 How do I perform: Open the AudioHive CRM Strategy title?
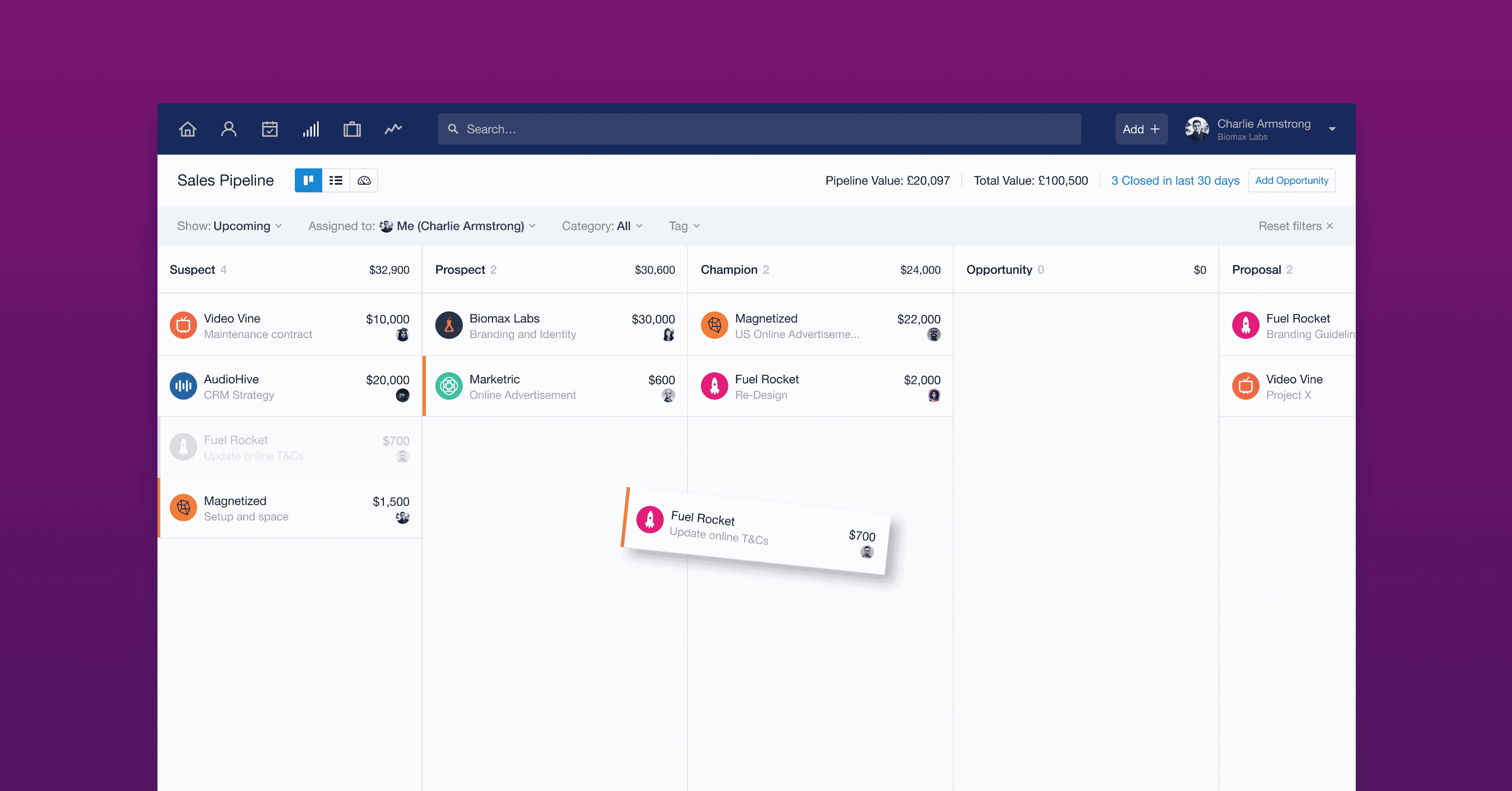[x=231, y=379]
